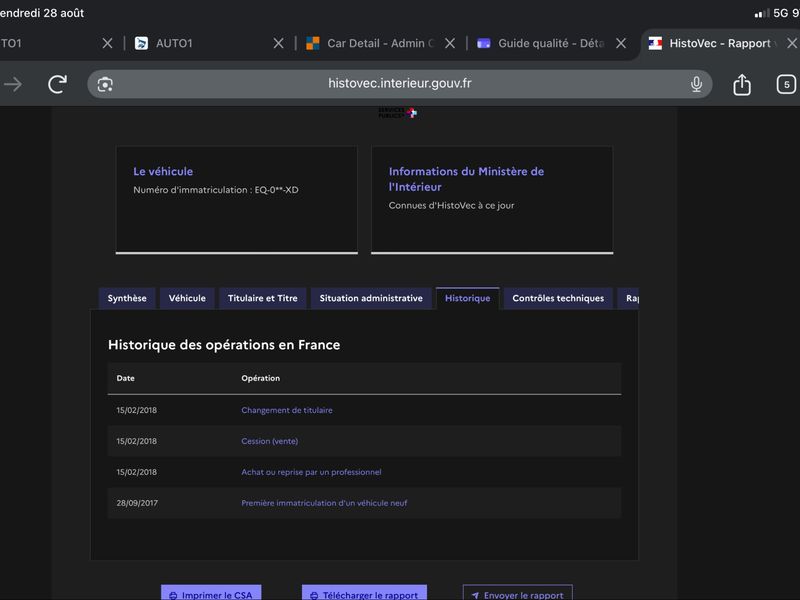
Task: Click the Car Detail tab favicon
Action: pos(313,43)
